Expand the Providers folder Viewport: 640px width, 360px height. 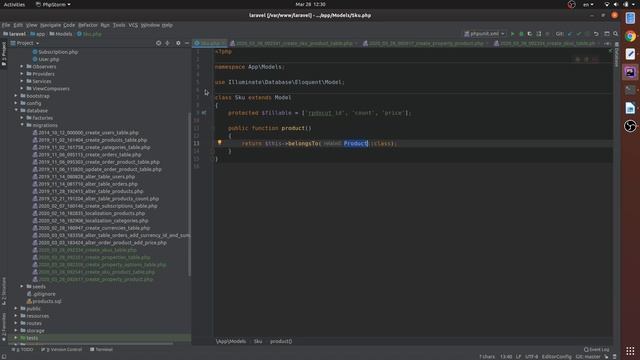(22, 73)
